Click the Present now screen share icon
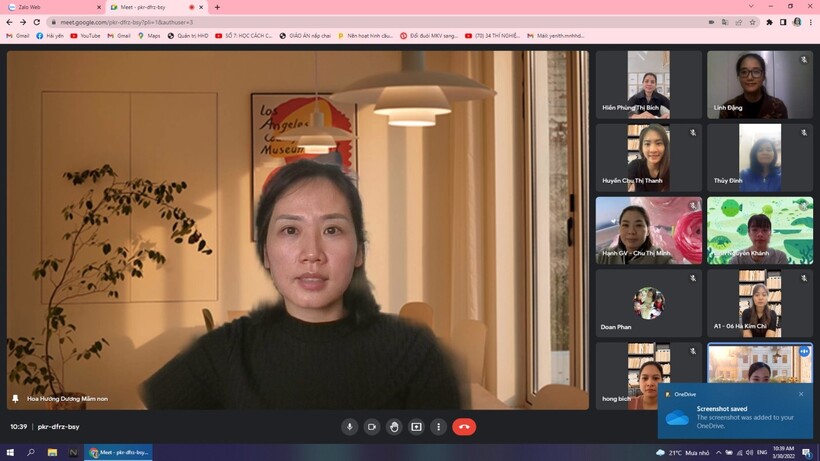Image resolution: width=820 pixels, height=461 pixels. pyautogui.click(x=416, y=427)
